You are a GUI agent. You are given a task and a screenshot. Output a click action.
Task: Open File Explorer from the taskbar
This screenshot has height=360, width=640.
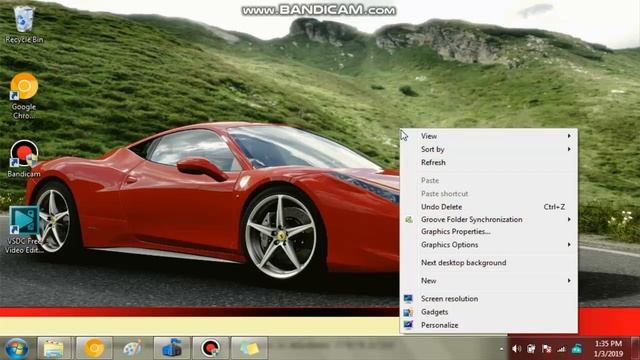tap(55, 348)
